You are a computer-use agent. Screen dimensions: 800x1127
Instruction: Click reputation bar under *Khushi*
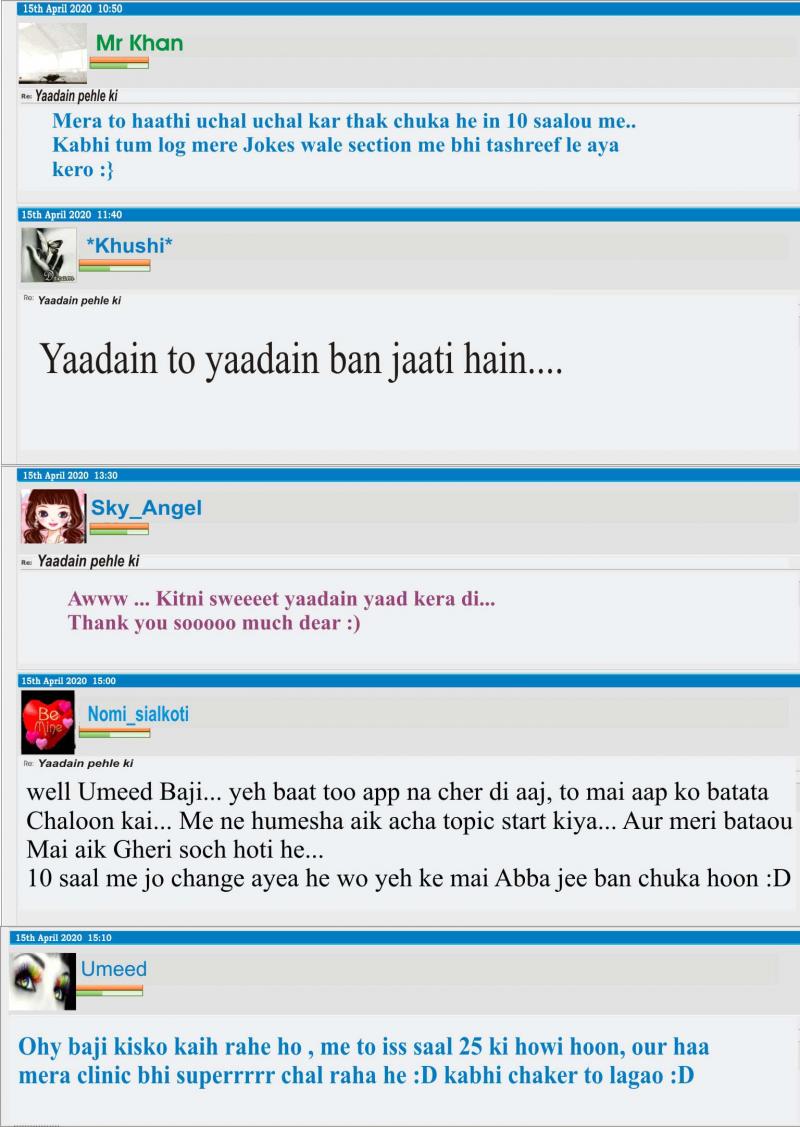114,265
